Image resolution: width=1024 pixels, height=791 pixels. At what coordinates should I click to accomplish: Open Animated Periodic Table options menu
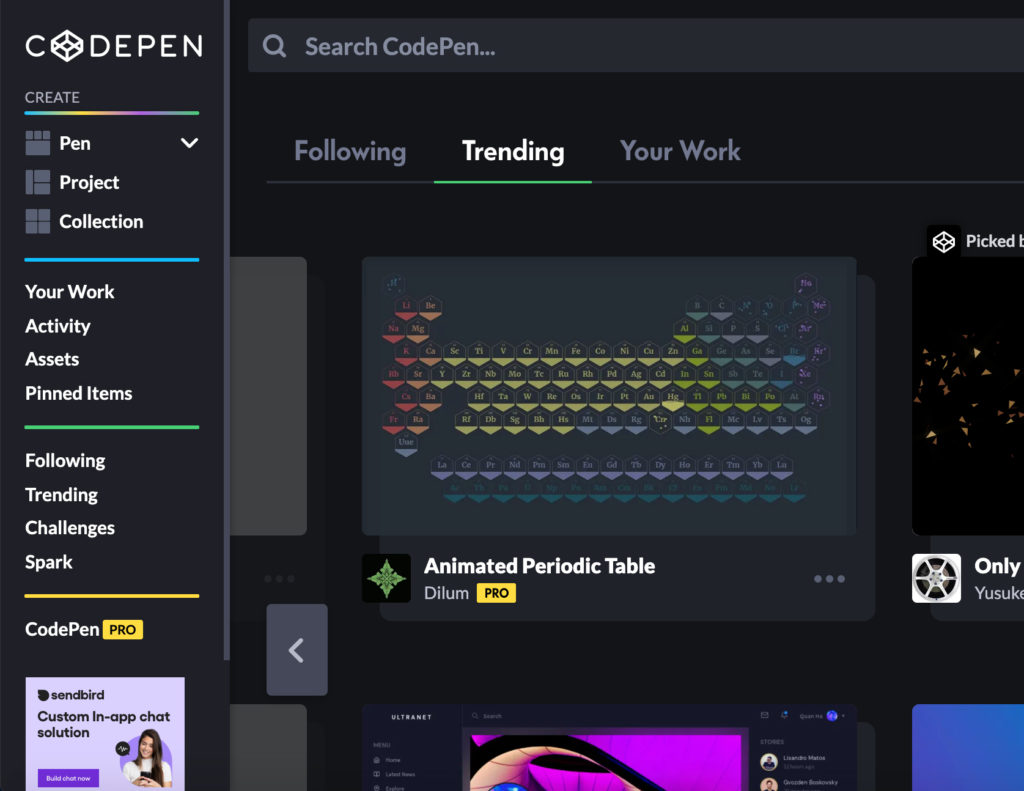click(x=829, y=579)
